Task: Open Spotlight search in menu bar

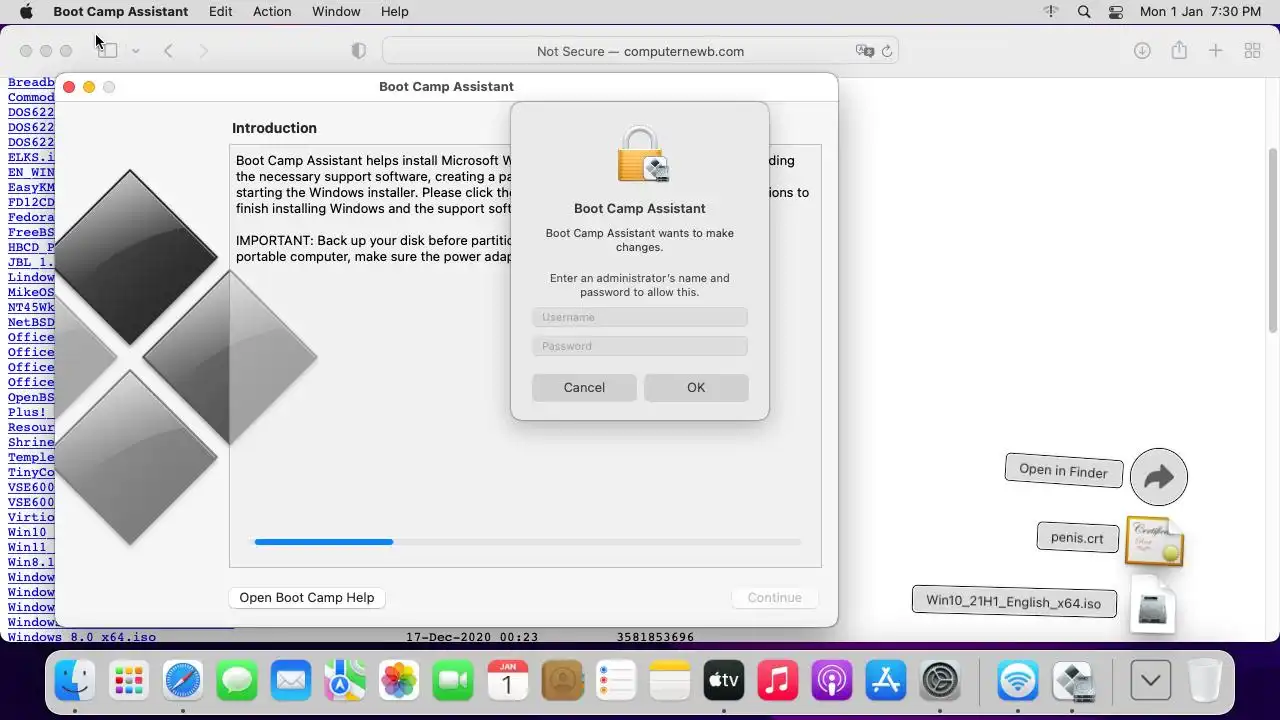Action: (1084, 12)
